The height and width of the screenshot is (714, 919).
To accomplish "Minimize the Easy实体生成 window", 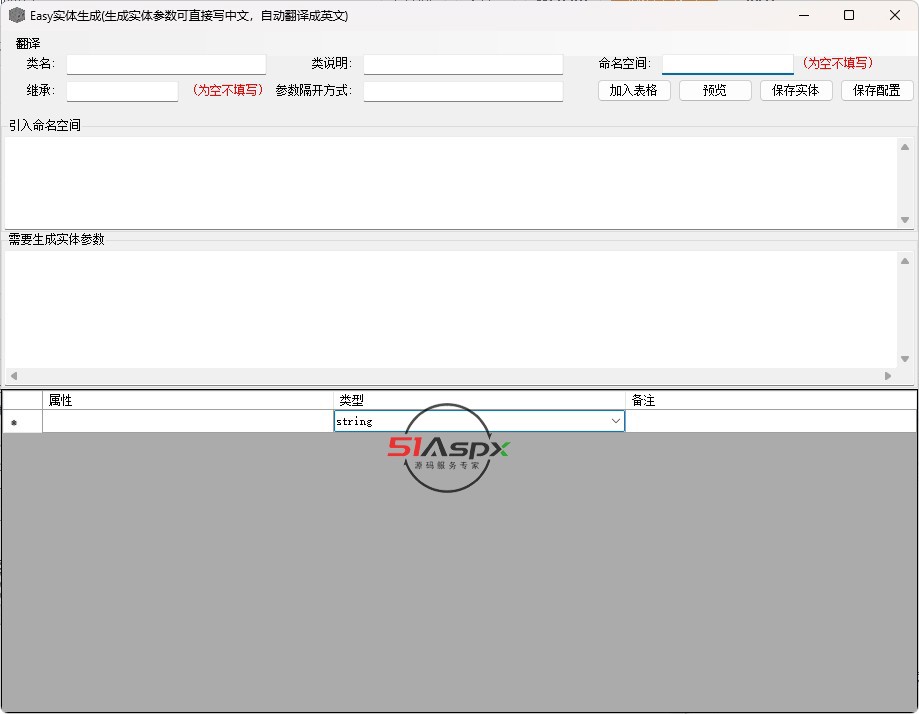I will pos(804,15).
